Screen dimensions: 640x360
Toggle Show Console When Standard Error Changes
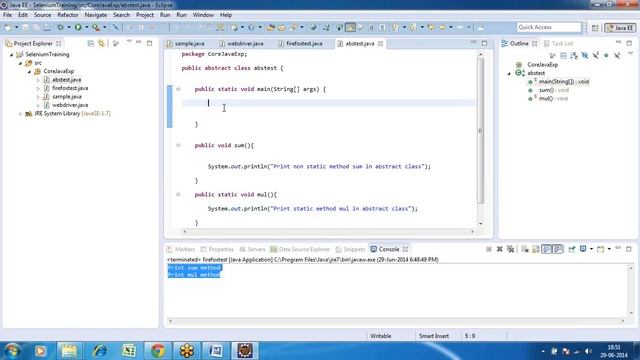pos(558,249)
